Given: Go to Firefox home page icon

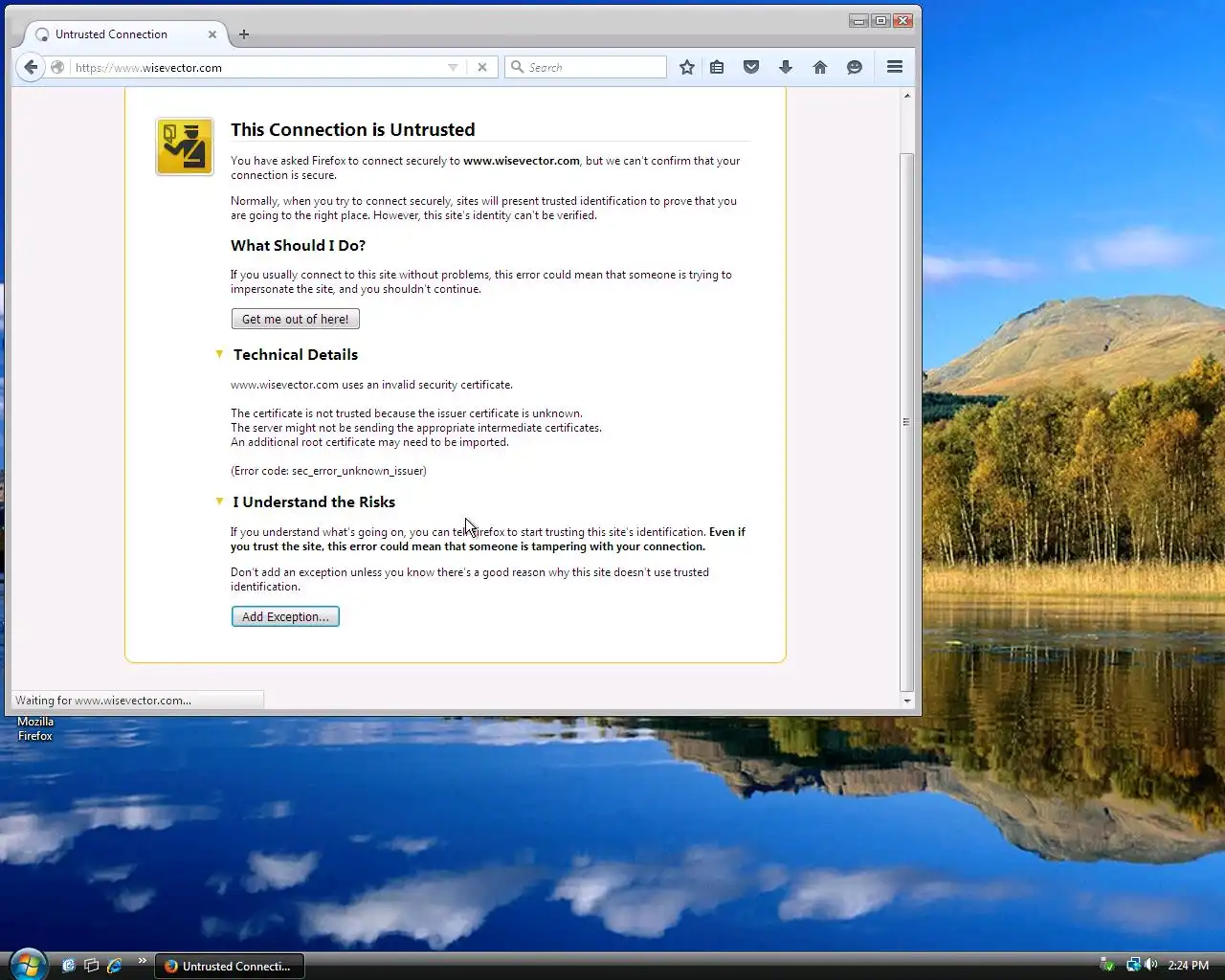Looking at the screenshot, I should click(x=820, y=67).
